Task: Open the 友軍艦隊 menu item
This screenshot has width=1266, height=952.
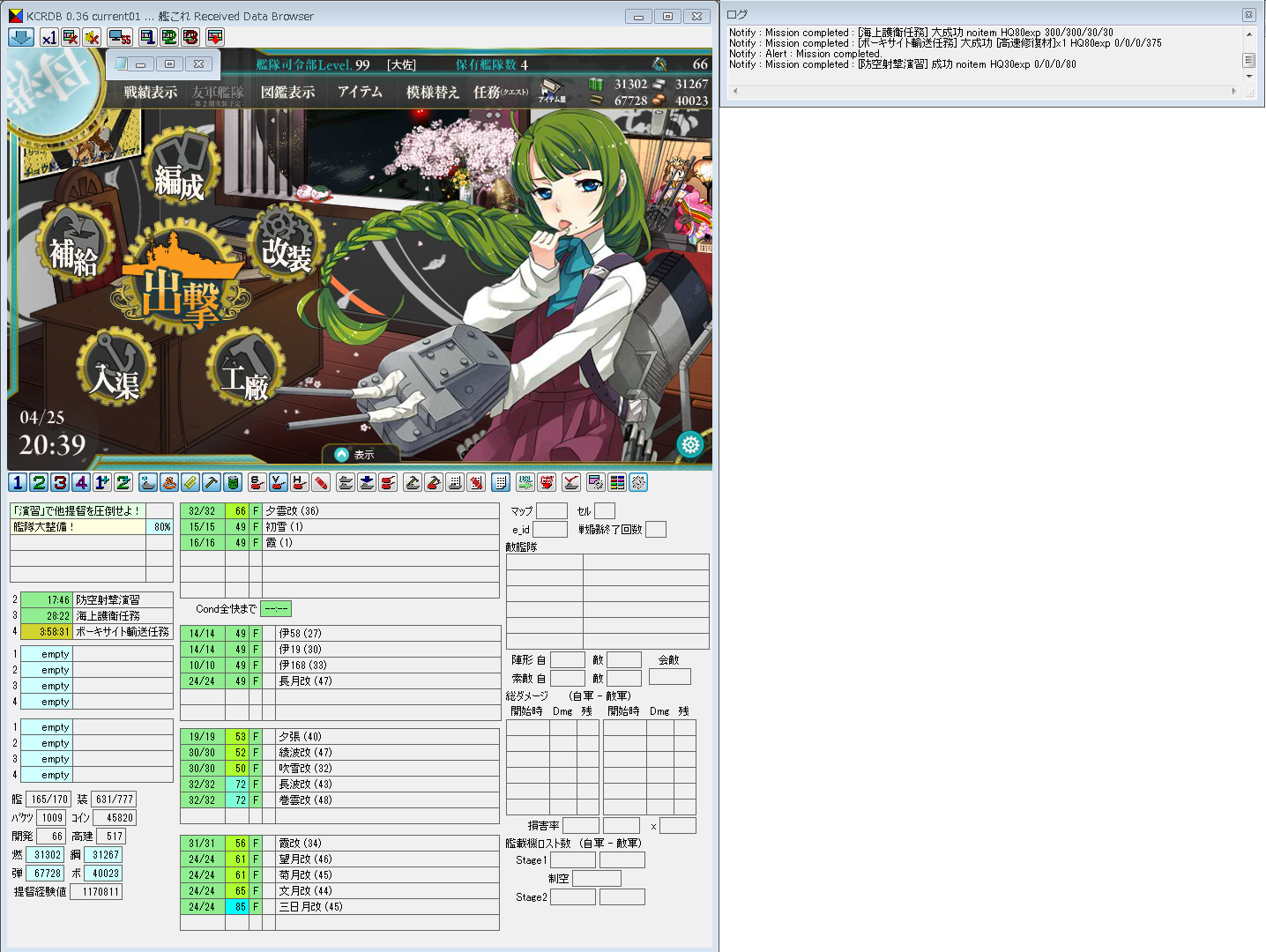Action: coord(218,95)
